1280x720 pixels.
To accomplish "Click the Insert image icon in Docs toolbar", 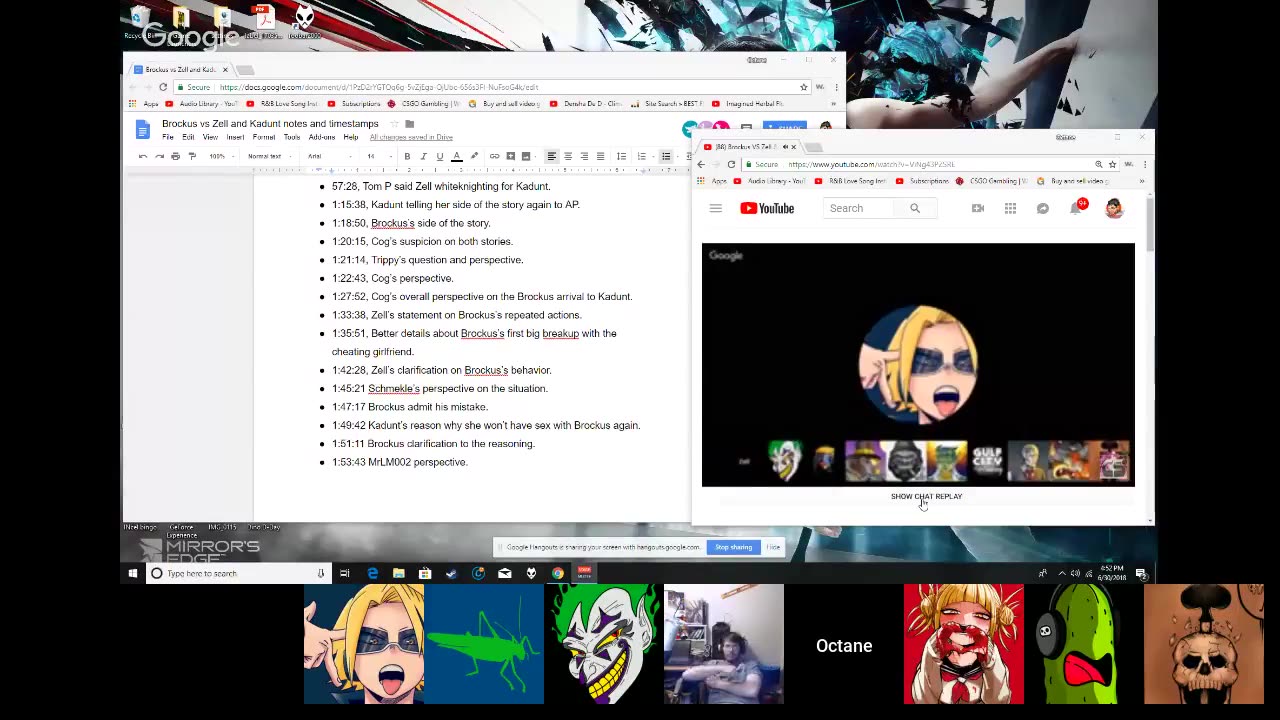I will (x=526, y=156).
